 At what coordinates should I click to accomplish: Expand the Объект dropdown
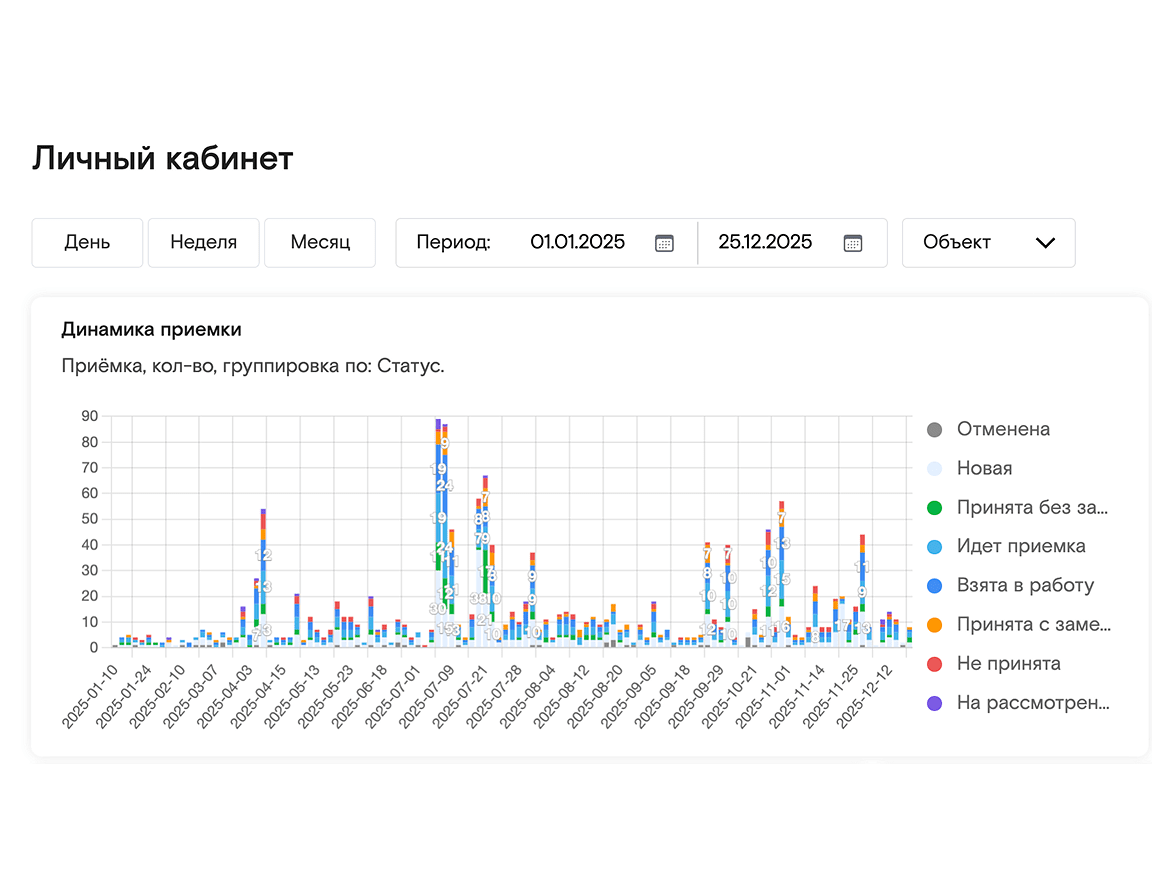(987, 243)
